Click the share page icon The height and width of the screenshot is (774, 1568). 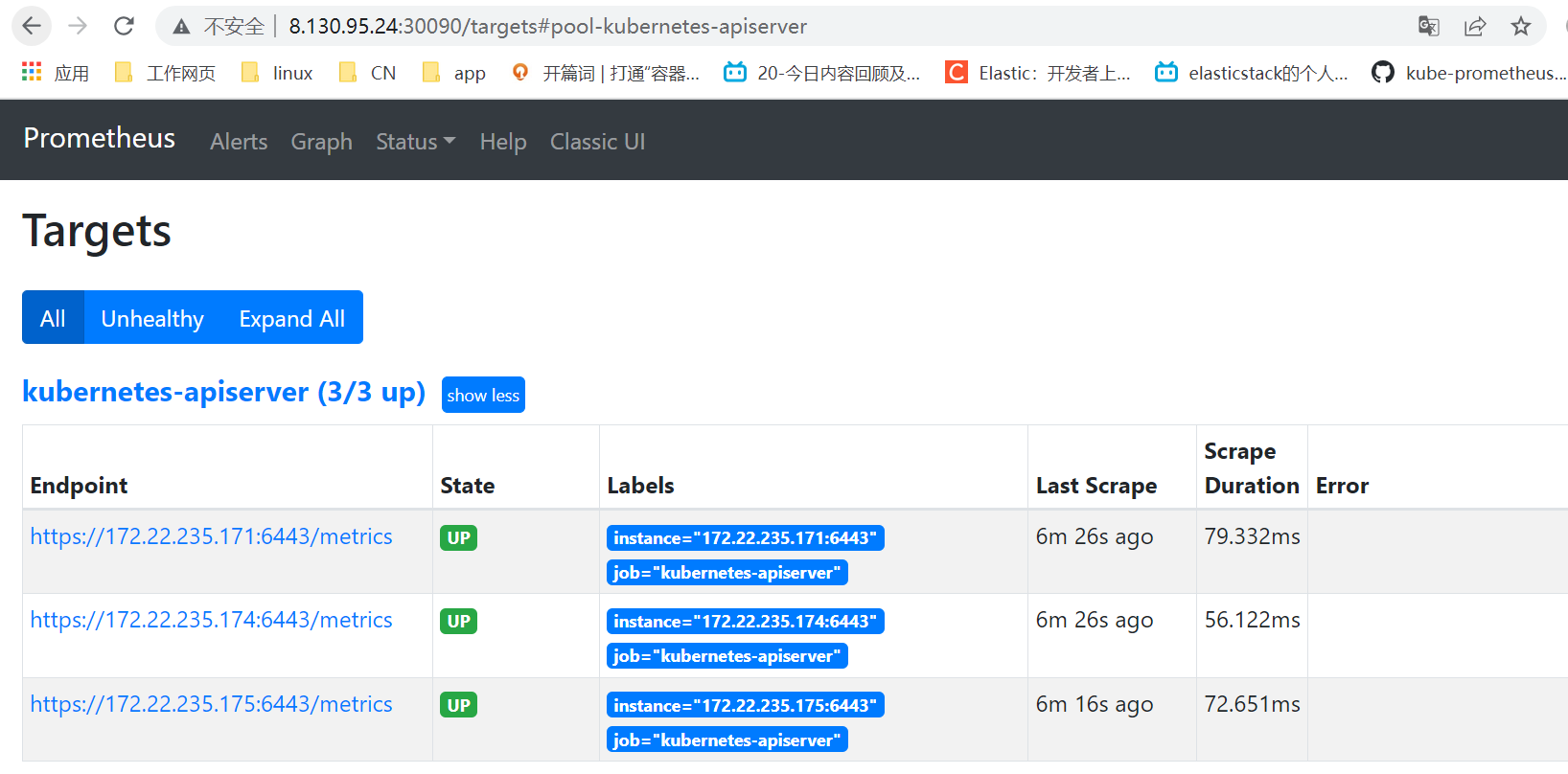coord(1475,26)
